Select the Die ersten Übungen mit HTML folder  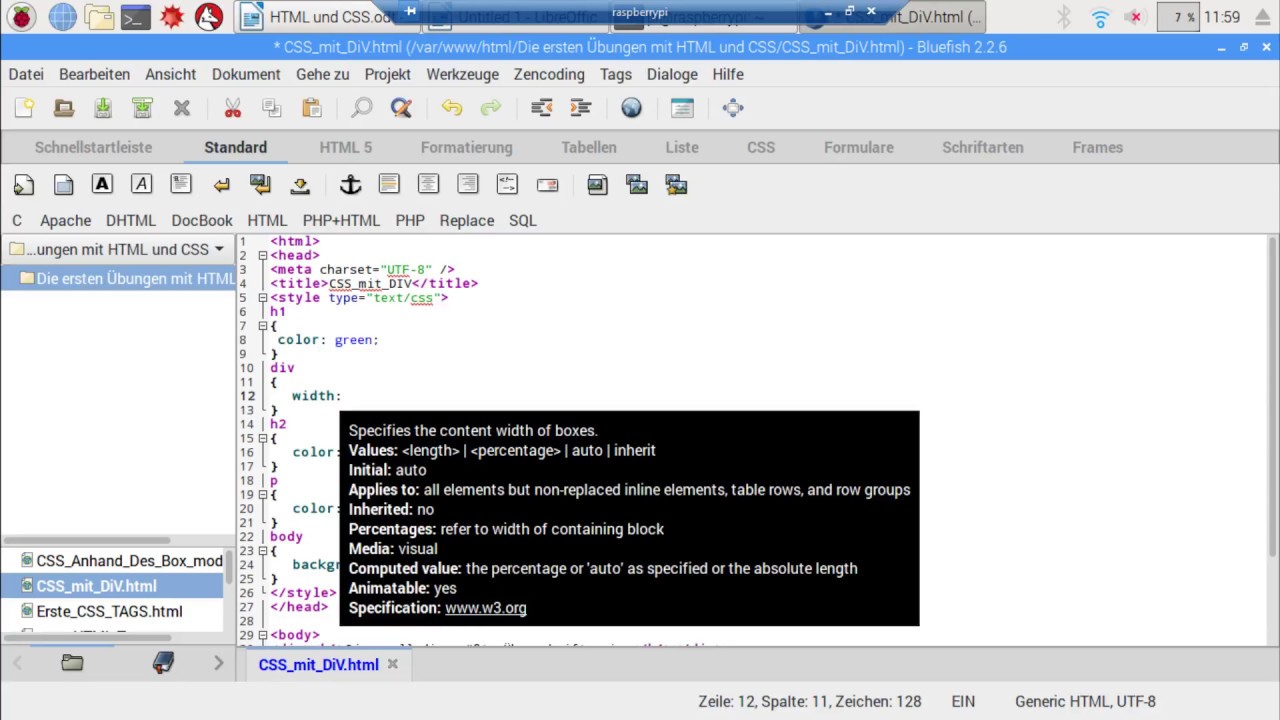point(118,278)
